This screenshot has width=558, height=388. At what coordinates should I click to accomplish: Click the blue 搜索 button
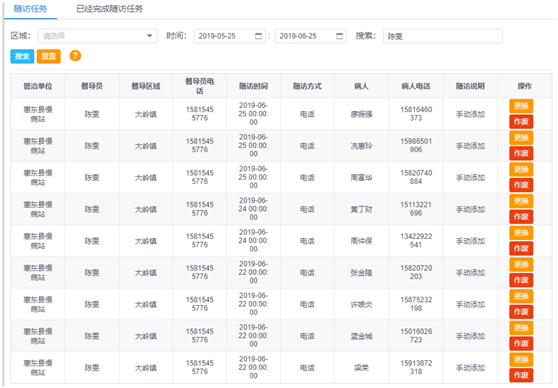[x=22, y=56]
